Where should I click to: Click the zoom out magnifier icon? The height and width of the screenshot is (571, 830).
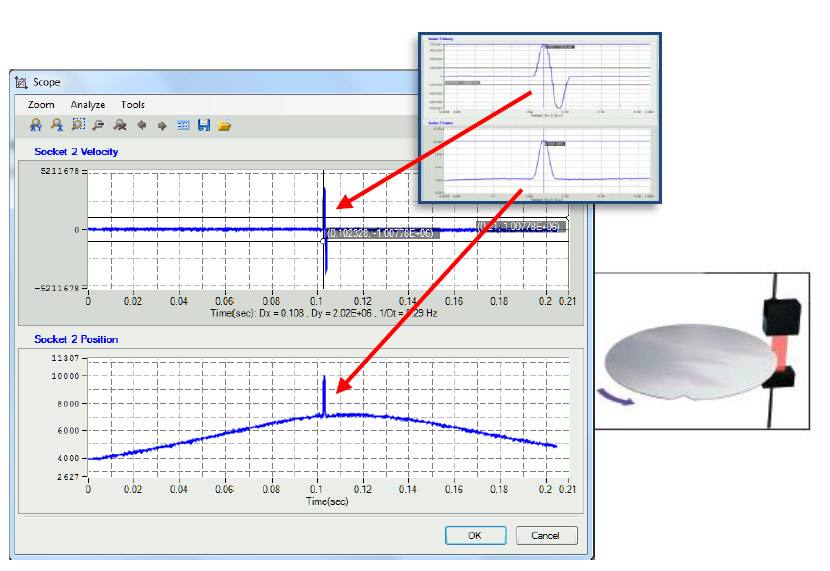click(98, 125)
